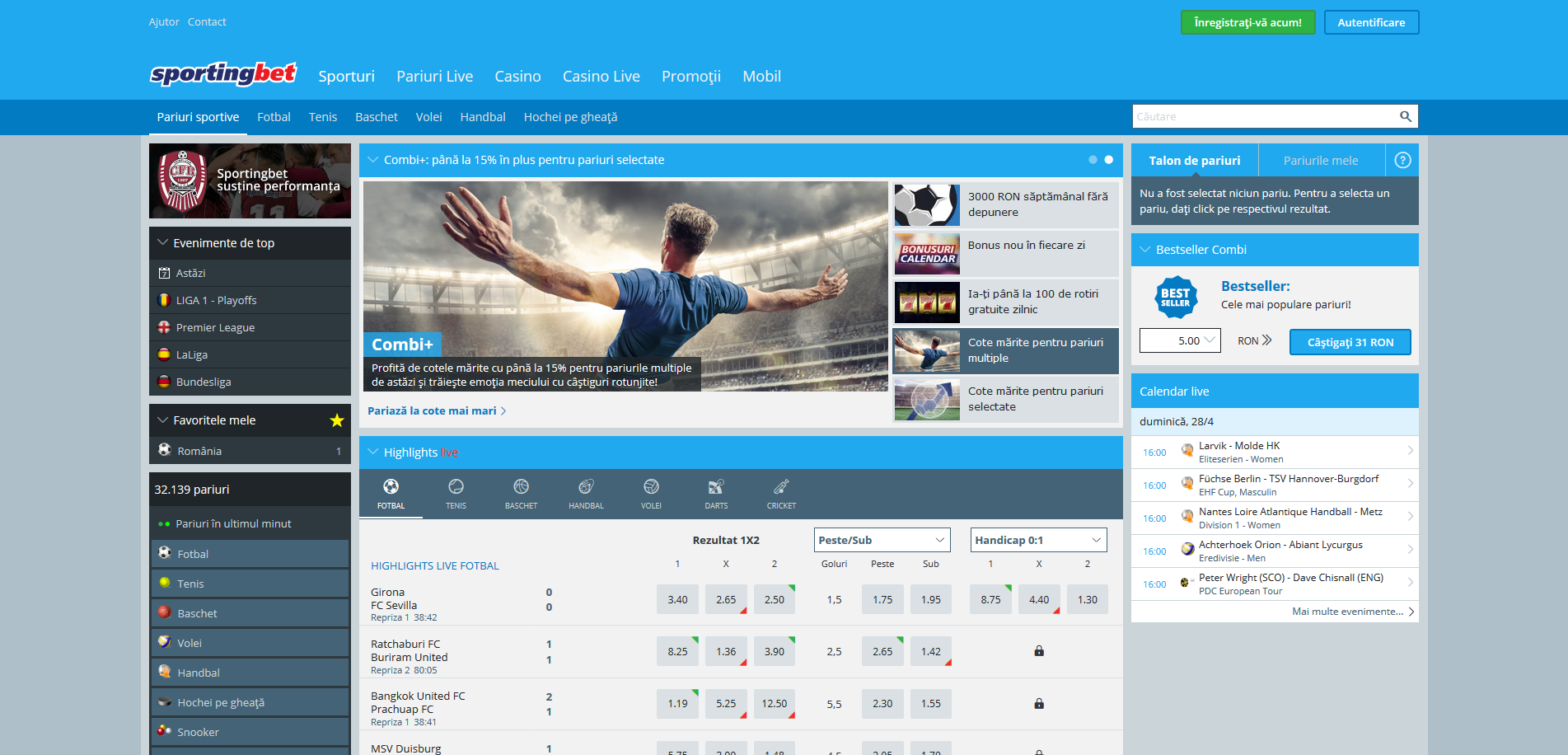This screenshot has height=755, width=1568.
Task: Click the RON double arrow icon
Action: [x=1267, y=340]
